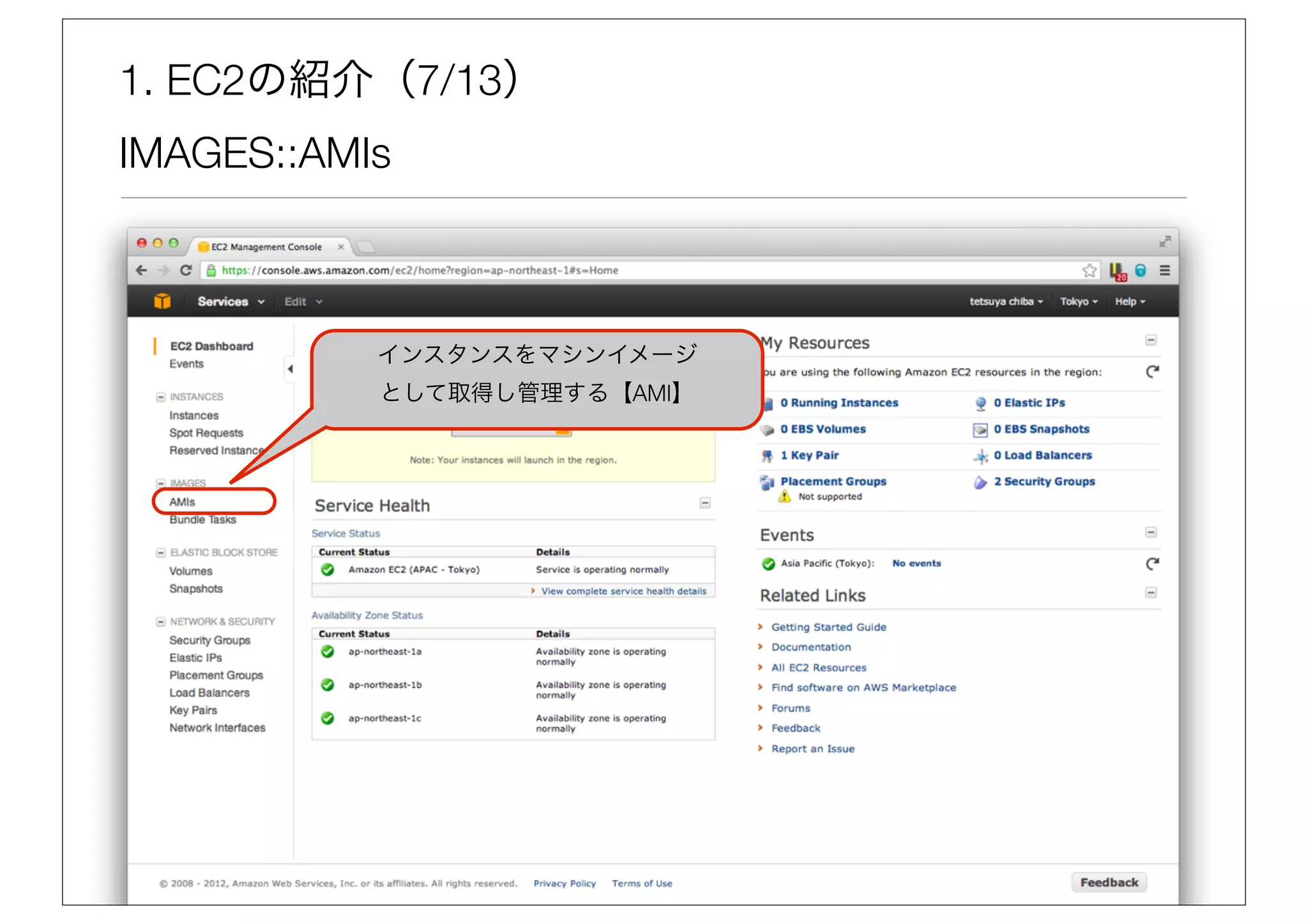The height and width of the screenshot is (924, 1308).
Task: Open Security Groups in sidebar
Action: click(209, 640)
